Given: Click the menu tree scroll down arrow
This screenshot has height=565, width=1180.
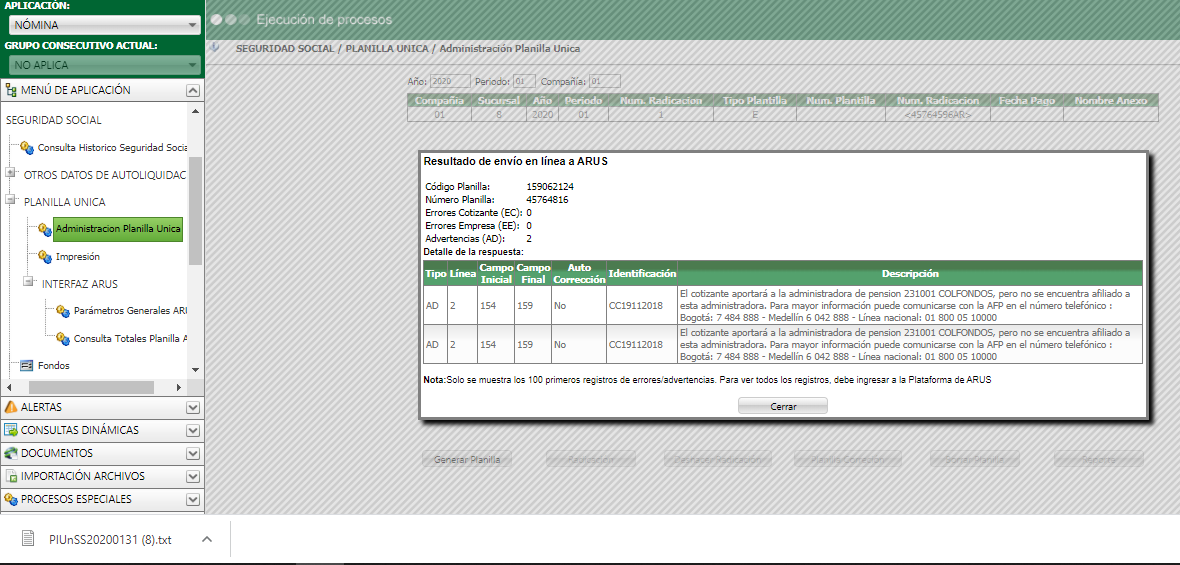Looking at the screenshot, I should (195, 369).
